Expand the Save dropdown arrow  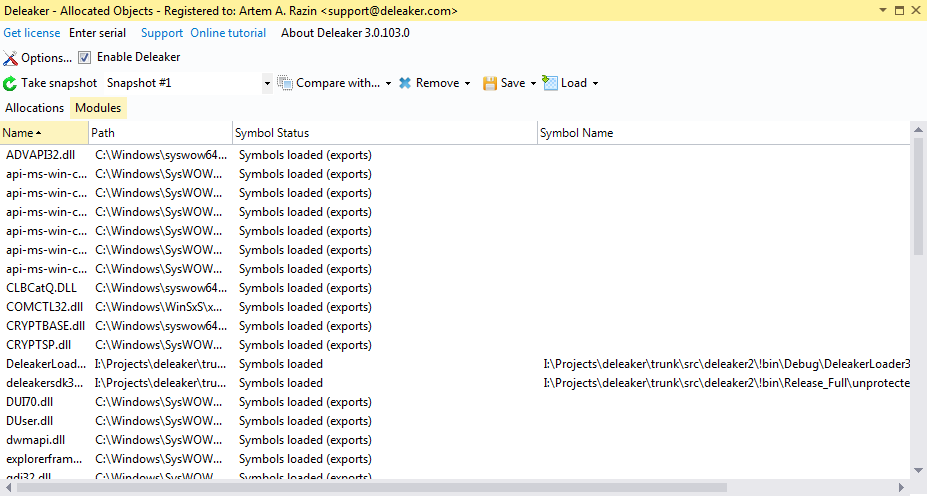coord(533,84)
